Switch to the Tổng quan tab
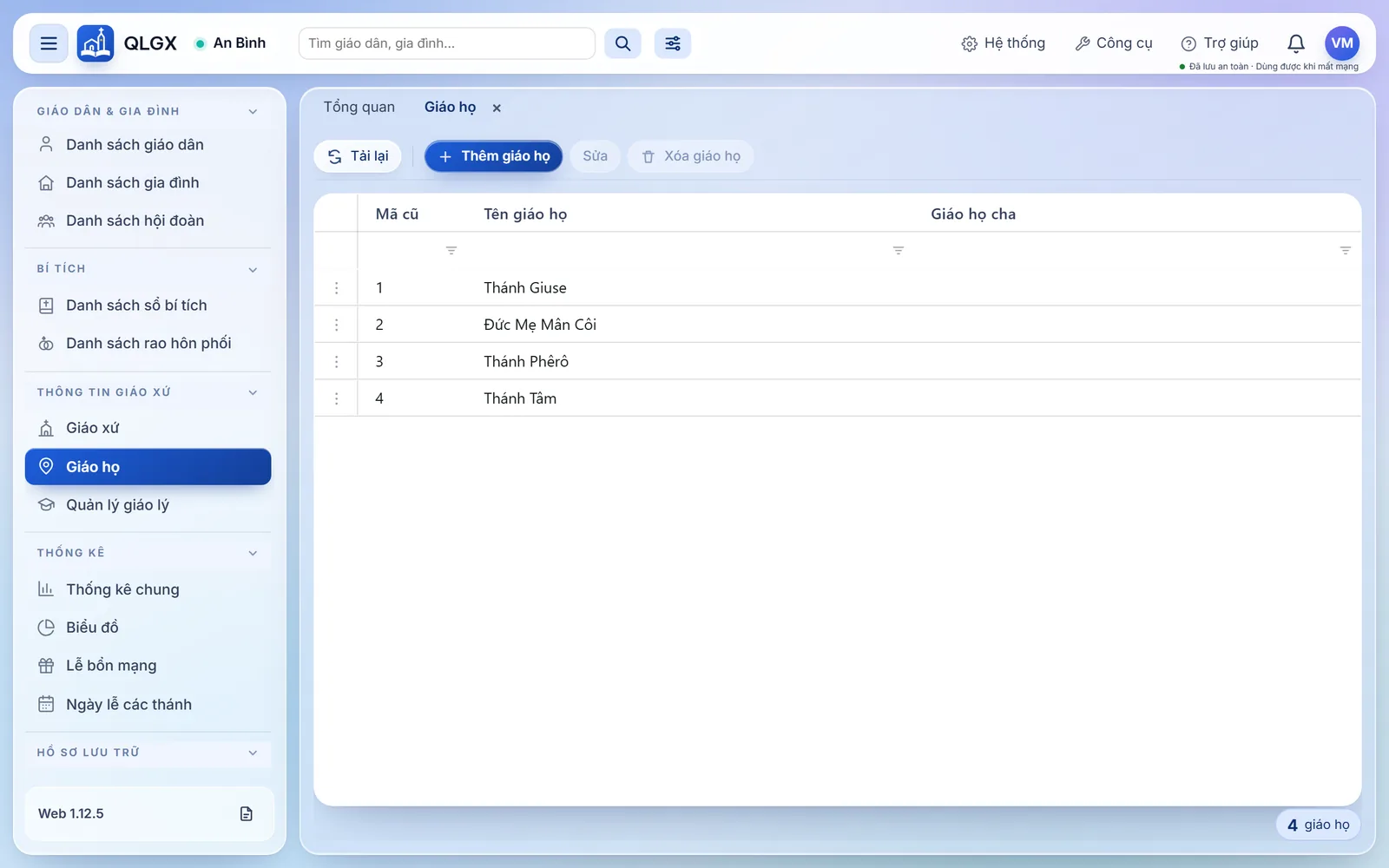Screen dimensions: 1389x868 coord(359,107)
